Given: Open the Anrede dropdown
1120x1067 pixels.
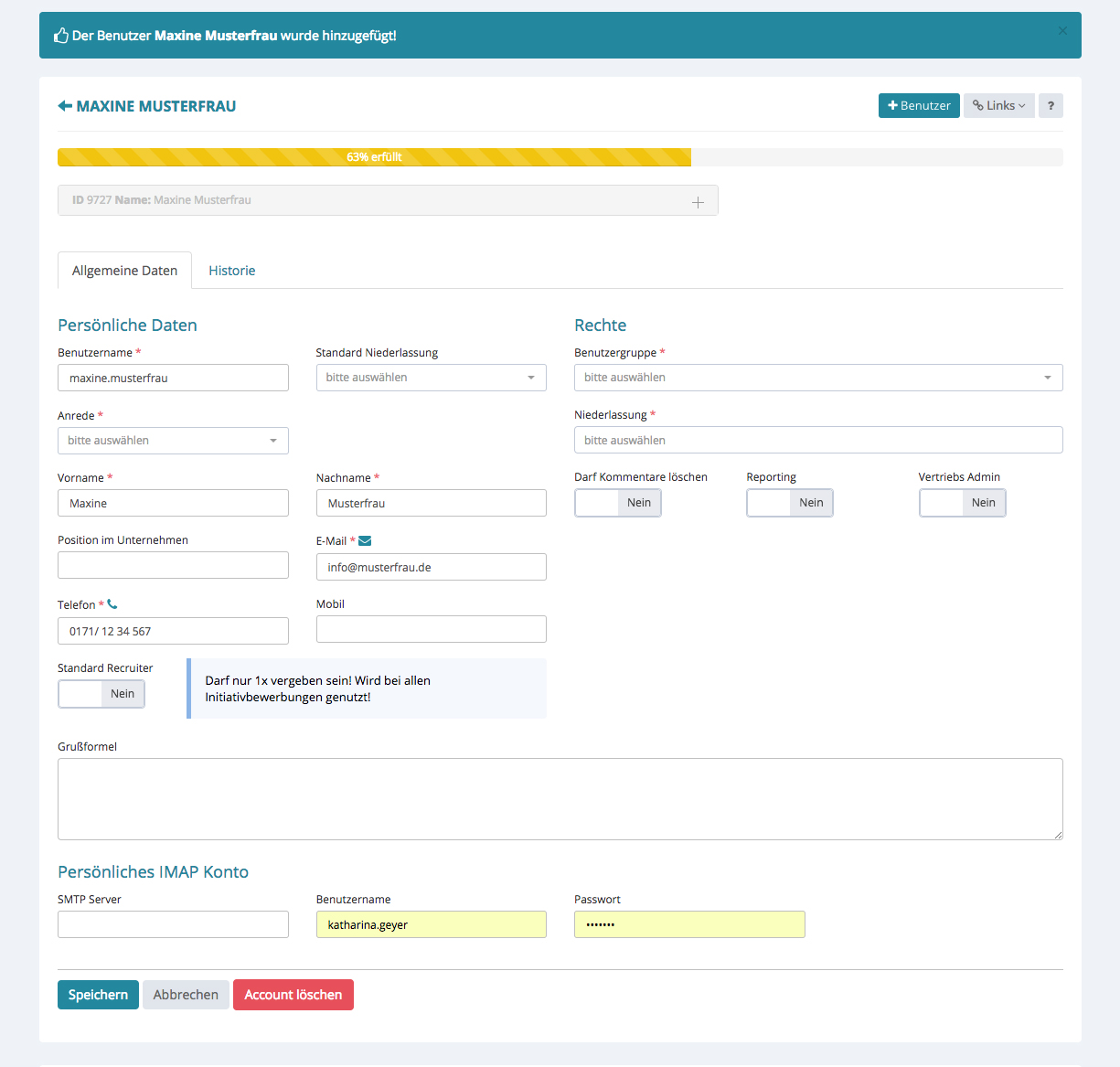Looking at the screenshot, I should [173, 441].
